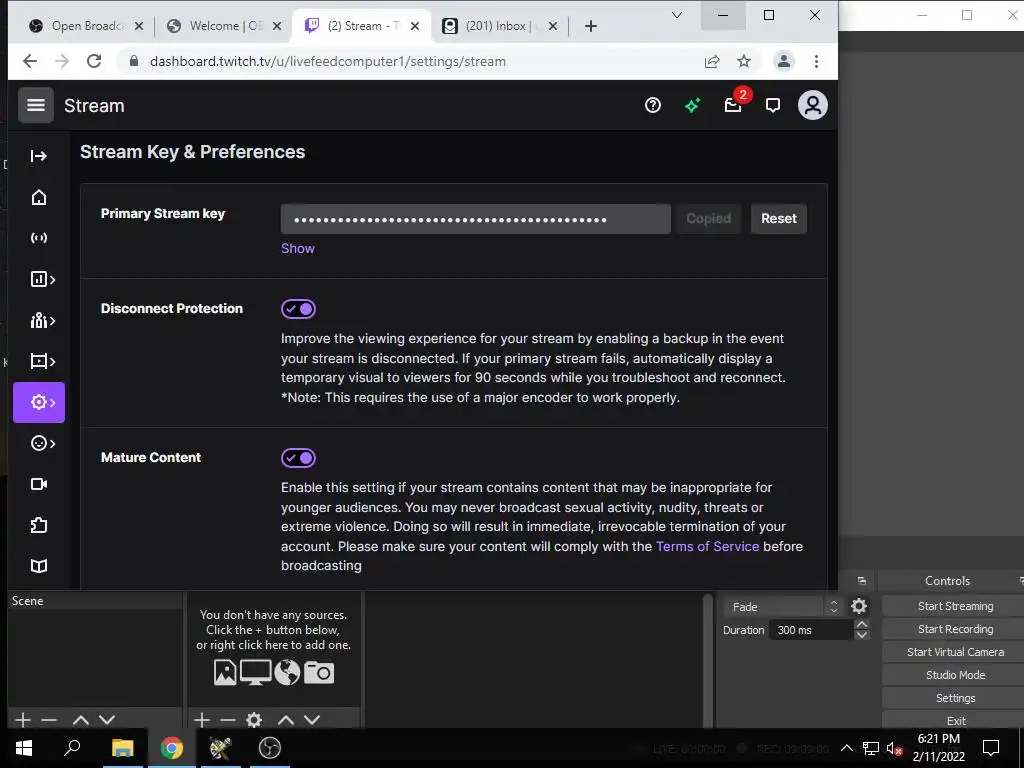This screenshot has width=1024, height=768.
Task: Open Chrome profile icon
Action: [x=783, y=61]
